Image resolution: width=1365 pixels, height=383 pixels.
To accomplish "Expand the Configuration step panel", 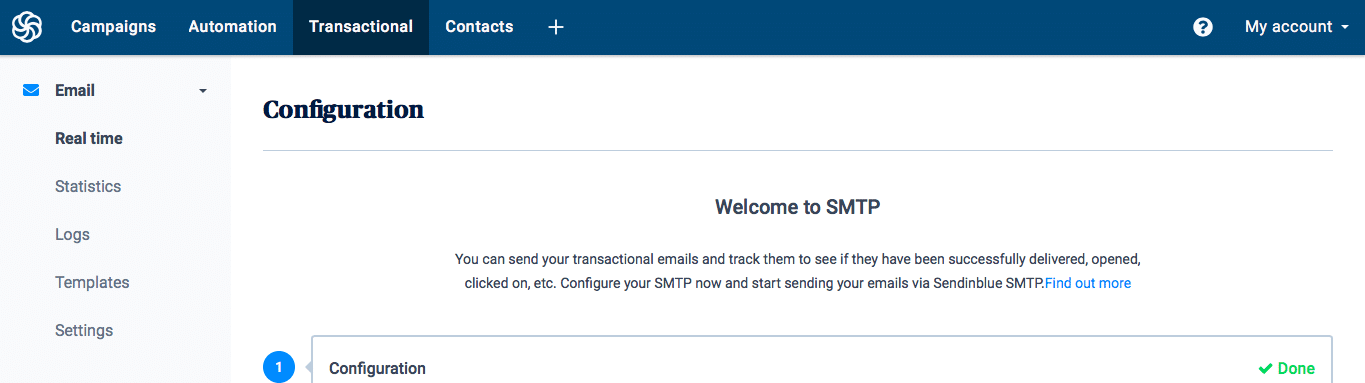I will click(x=822, y=360).
